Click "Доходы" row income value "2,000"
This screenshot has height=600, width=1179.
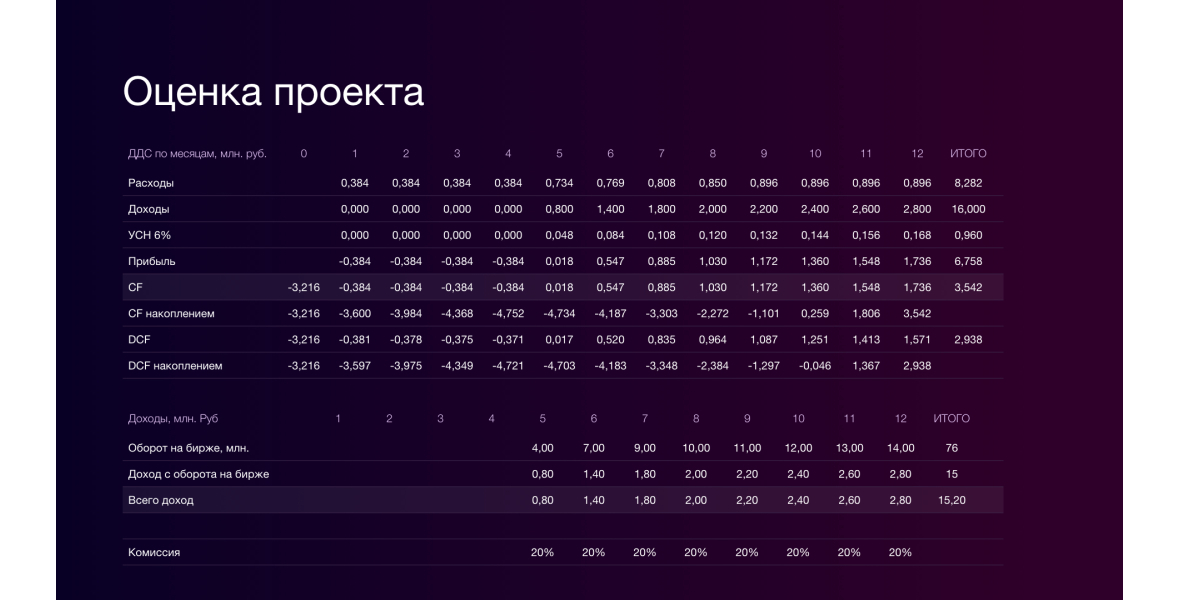coord(712,209)
